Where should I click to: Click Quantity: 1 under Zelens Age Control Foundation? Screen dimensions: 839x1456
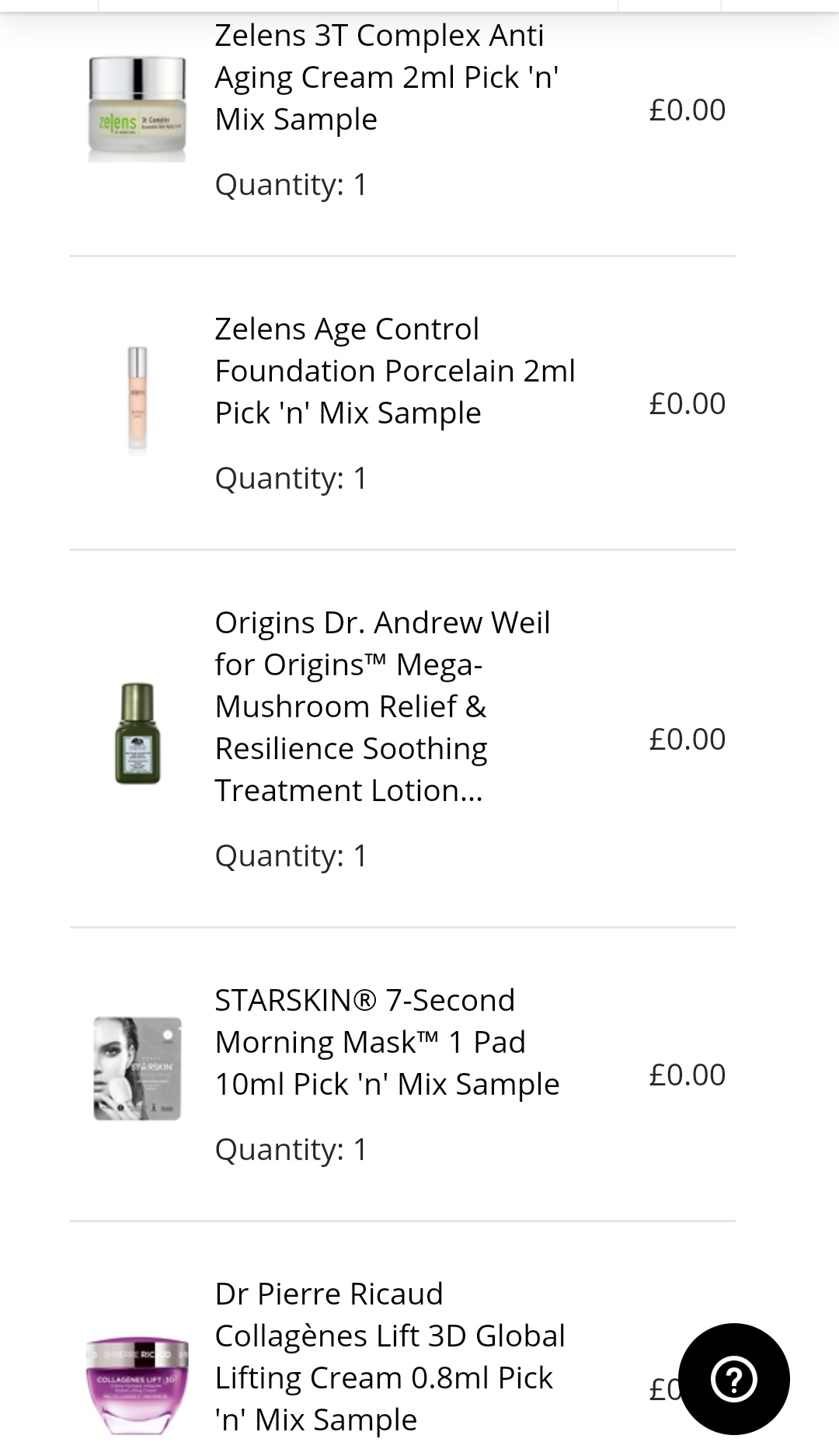[291, 479]
